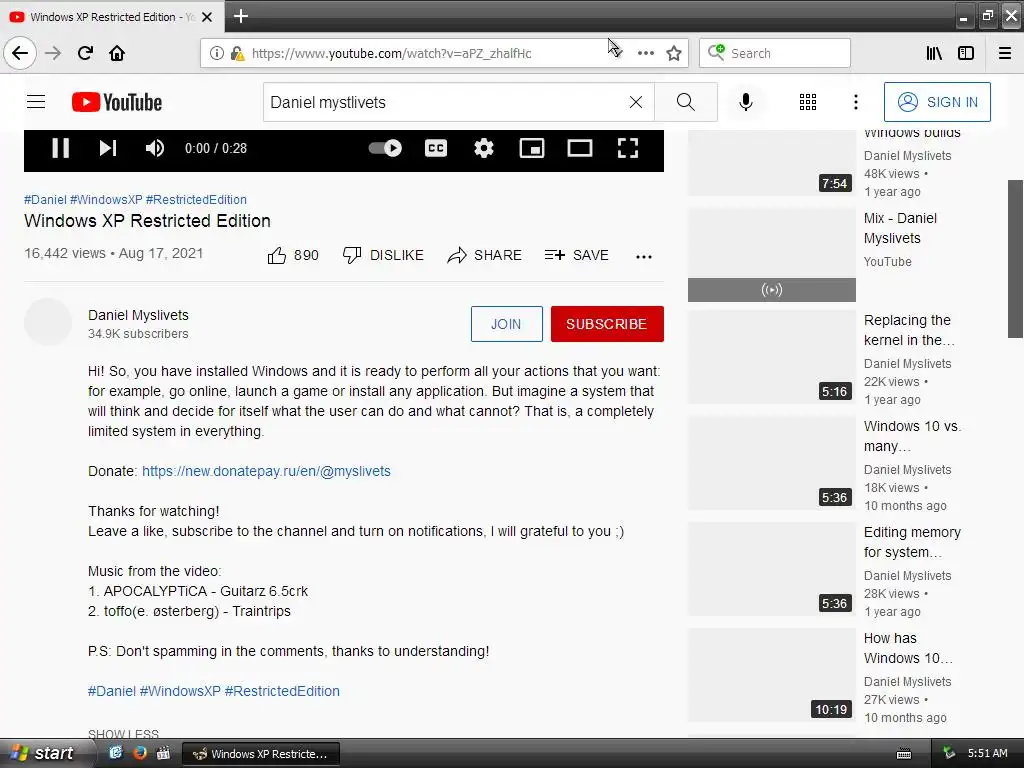Open more actions ellipsis under video

point(644,257)
